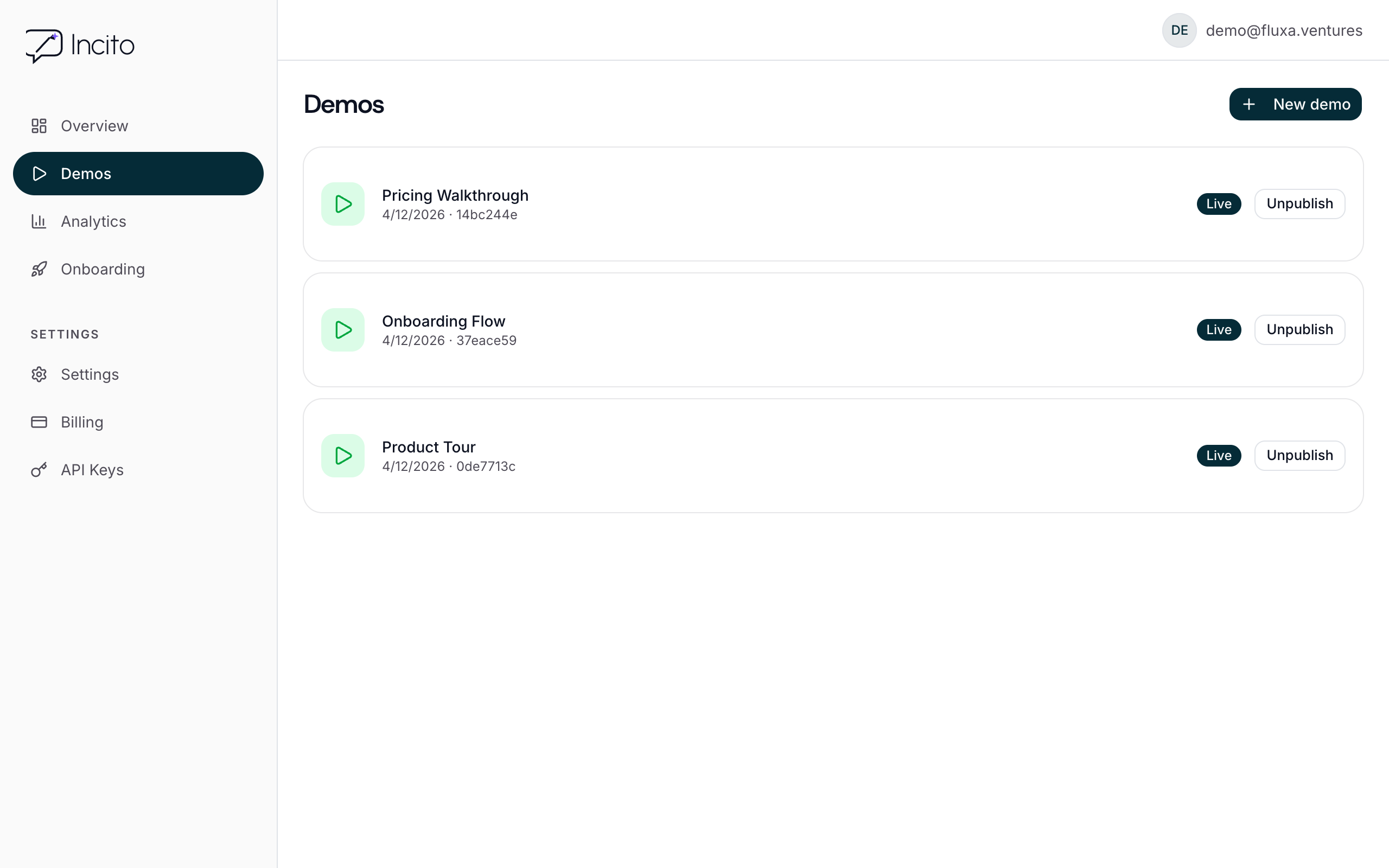Image resolution: width=1389 pixels, height=868 pixels.
Task: Open the DE user avatar
Action: (x=1179, y=30)
